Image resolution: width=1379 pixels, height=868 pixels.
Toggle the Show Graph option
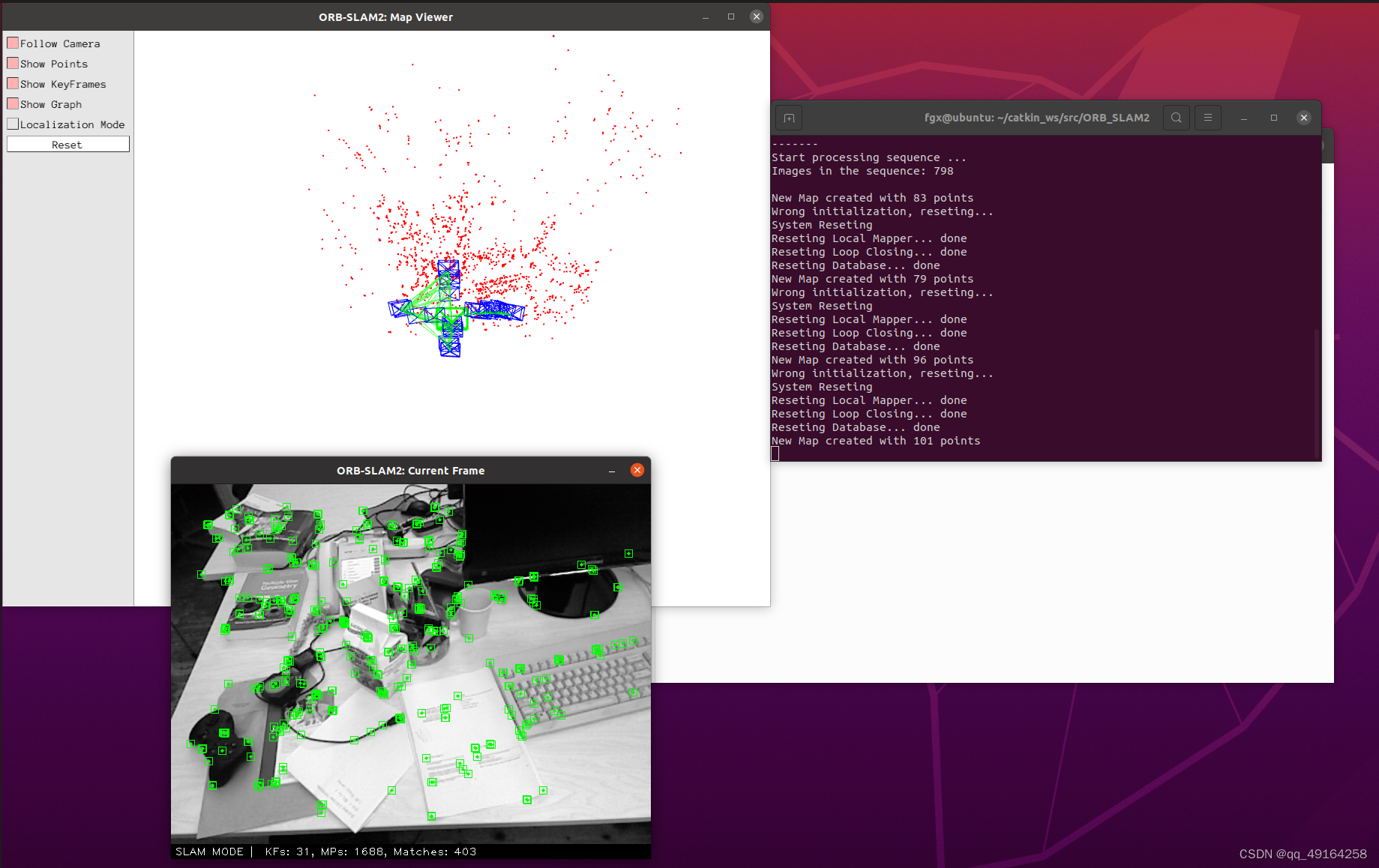(13, 103)
